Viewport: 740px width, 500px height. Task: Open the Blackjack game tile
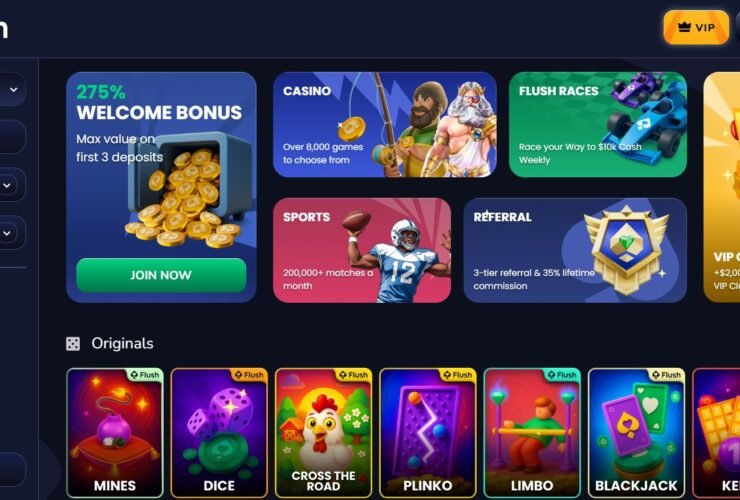click(x=636, y=433)
